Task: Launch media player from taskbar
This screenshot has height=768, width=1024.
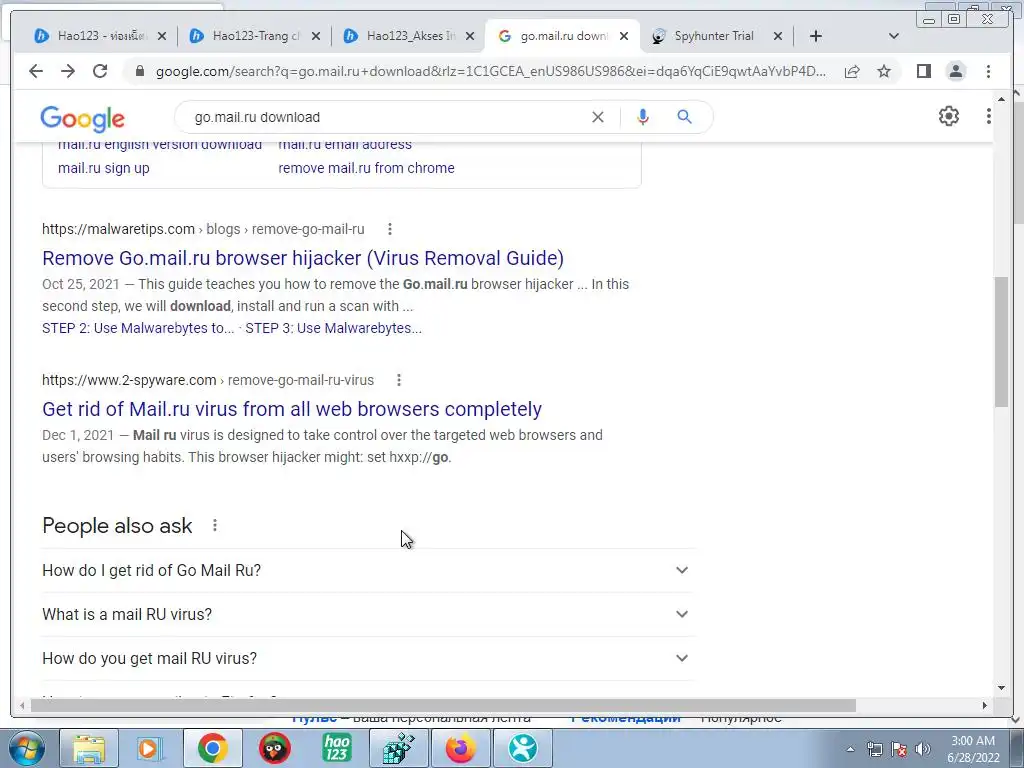Action: click(x=149, y=748)
